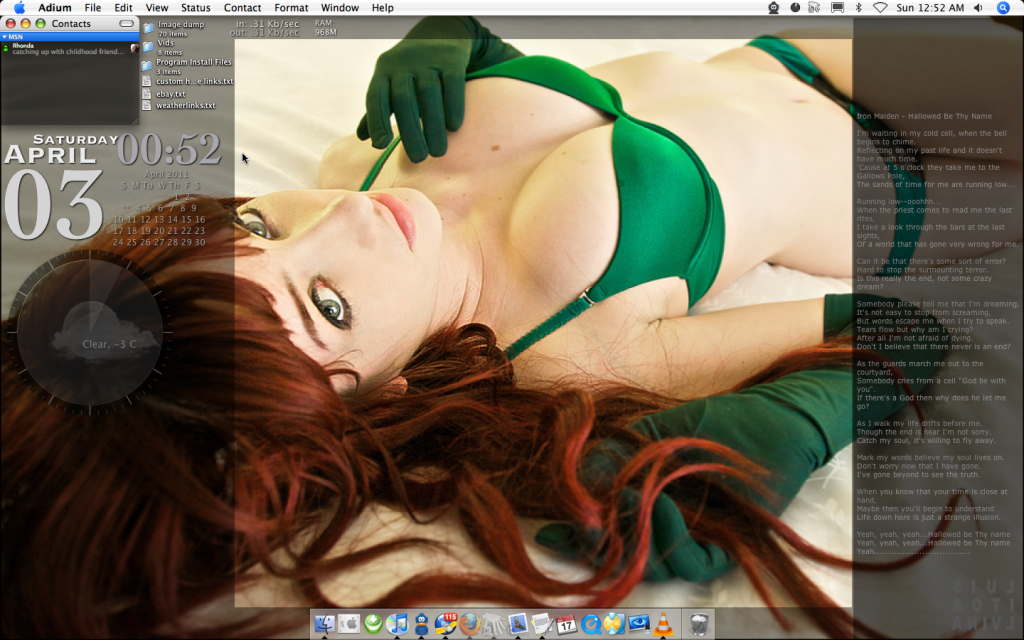Open the Status menu

click(x=195, y=7)
